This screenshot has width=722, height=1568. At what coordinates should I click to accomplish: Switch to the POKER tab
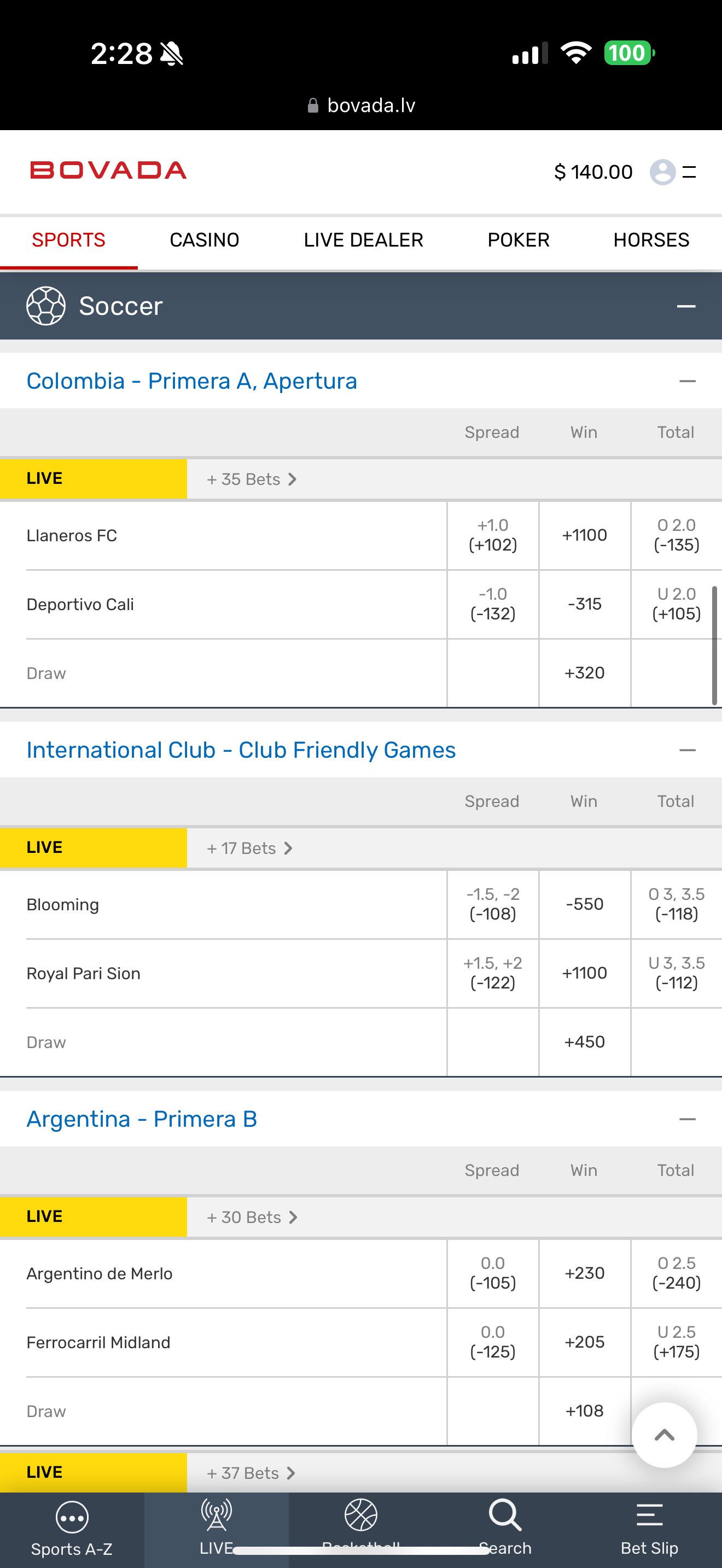[x=518, y=240]
